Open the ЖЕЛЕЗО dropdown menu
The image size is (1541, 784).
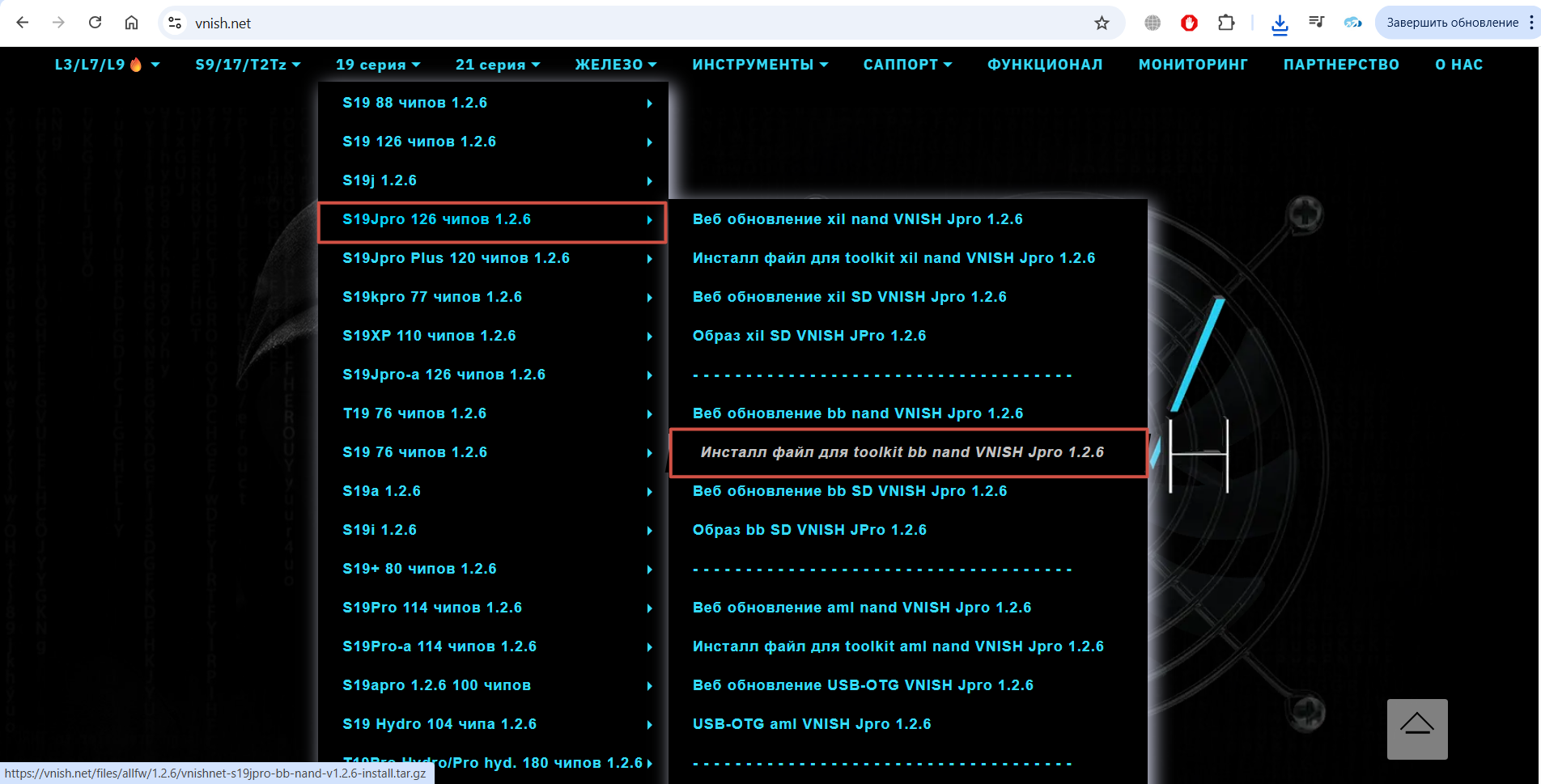click(616, 65)
